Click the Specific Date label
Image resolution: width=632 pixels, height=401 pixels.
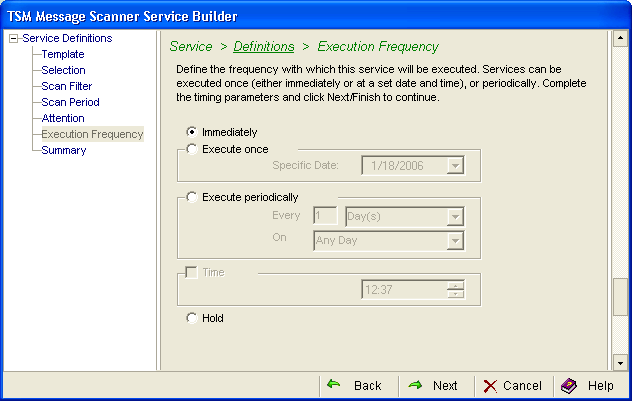305,165
